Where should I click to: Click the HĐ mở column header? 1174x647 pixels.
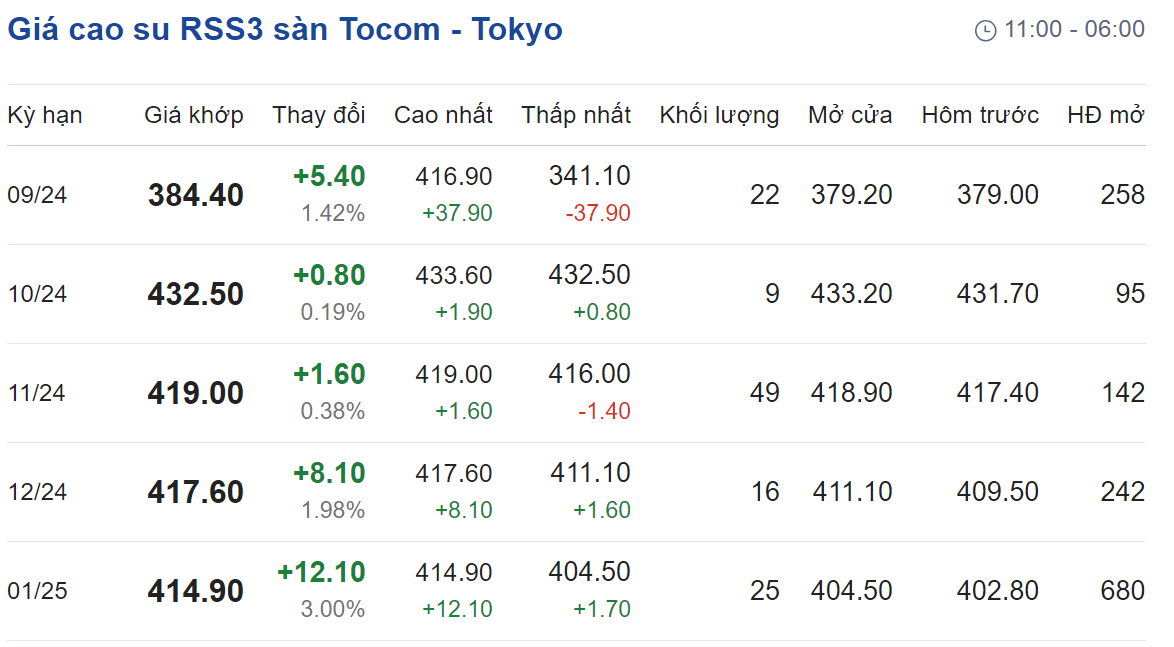tap(1106, 115)
